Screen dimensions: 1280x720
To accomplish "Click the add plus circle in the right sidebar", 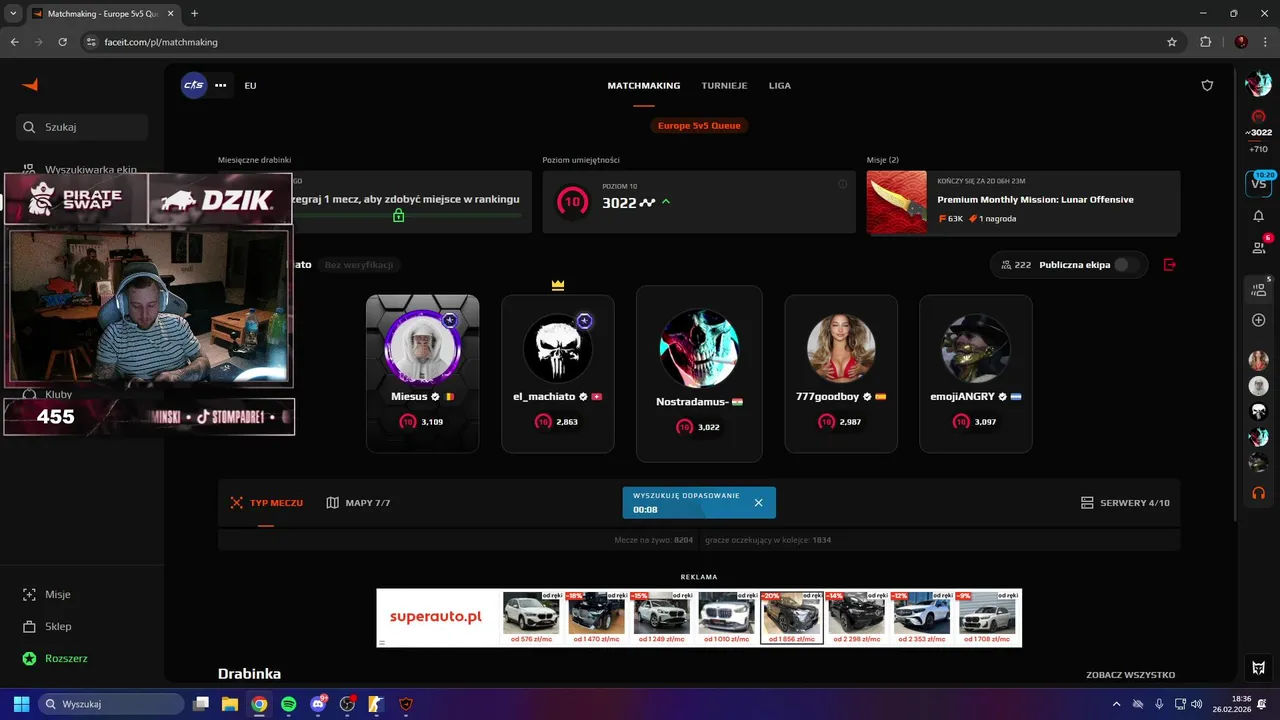I will pos(1258,320).
